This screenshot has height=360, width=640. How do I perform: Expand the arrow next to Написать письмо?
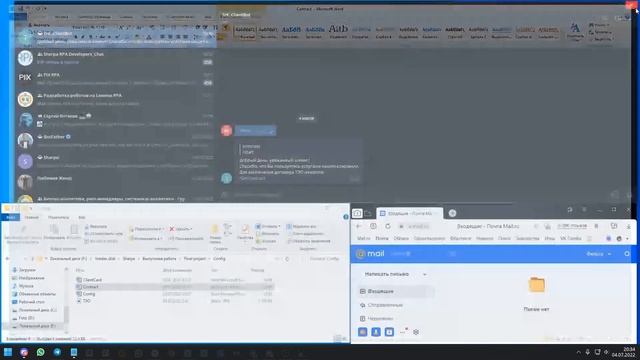pyautogui.click(x=424, y=274)
